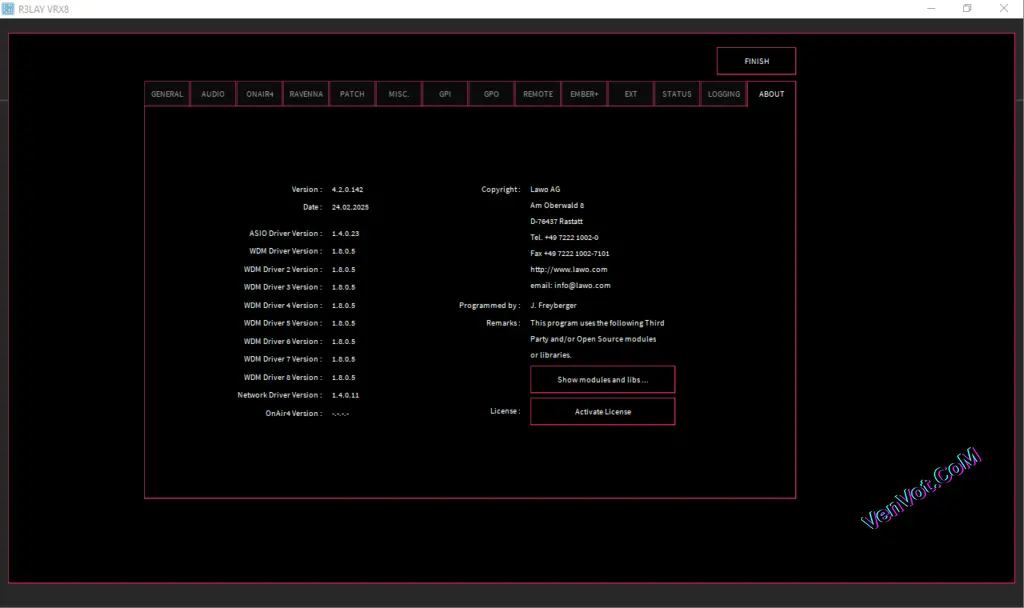The height and width of the screenshot is (608, 1024).
Task: Click the email info@lawo.com text
Action: point(570,285)
